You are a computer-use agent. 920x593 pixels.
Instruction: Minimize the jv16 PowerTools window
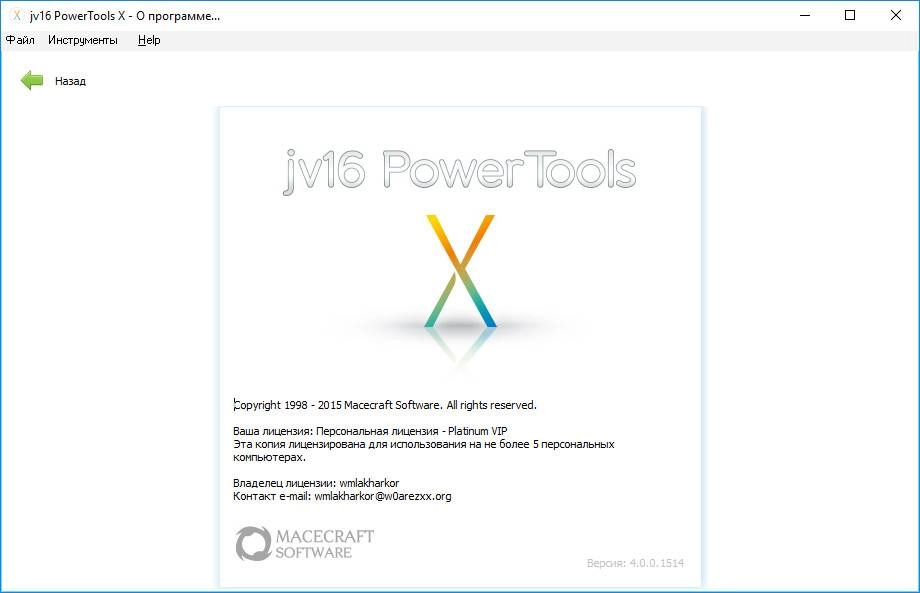point(805,15)
